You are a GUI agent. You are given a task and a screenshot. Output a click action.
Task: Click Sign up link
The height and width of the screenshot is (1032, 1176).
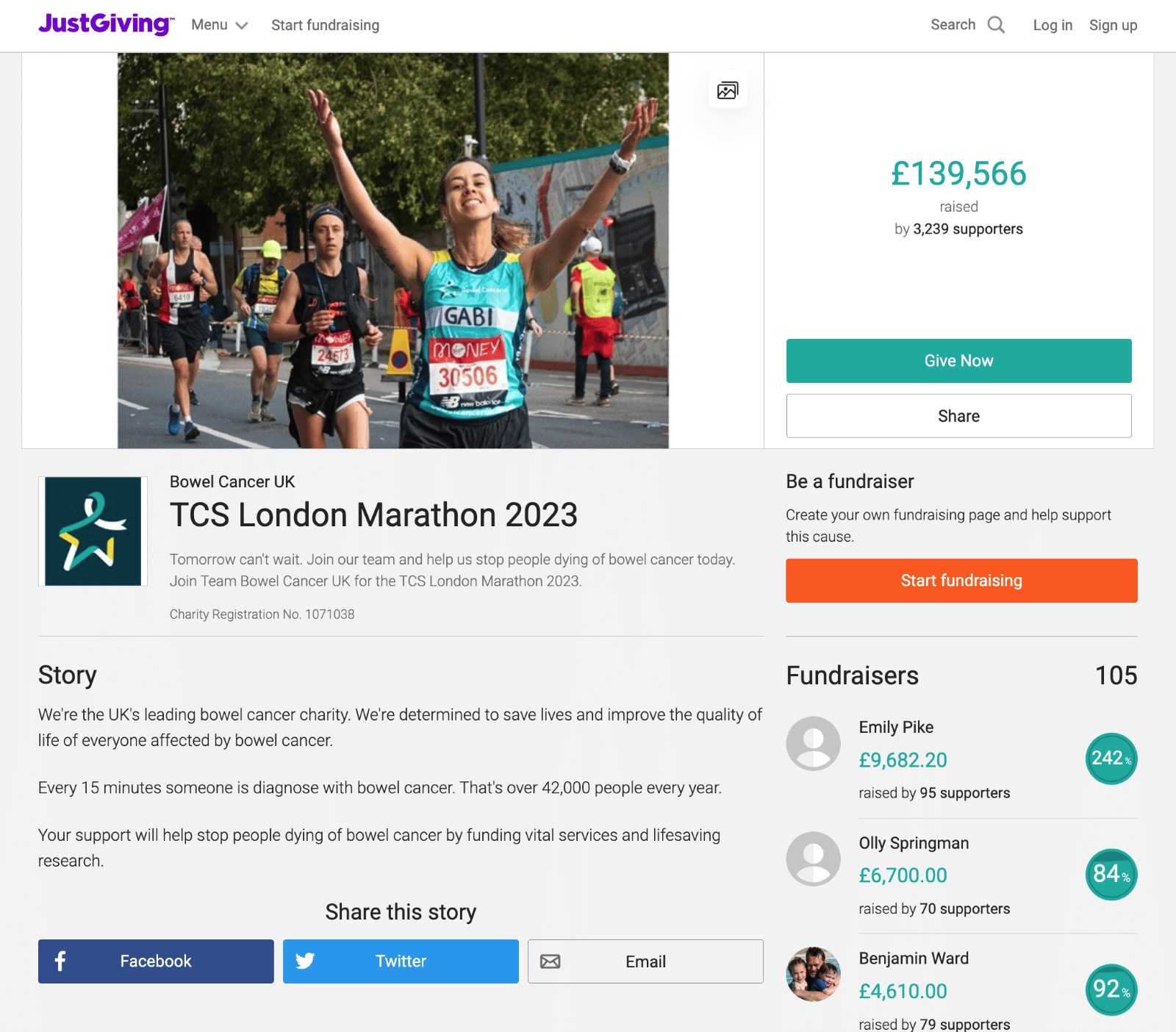[x=1113, y=25]
